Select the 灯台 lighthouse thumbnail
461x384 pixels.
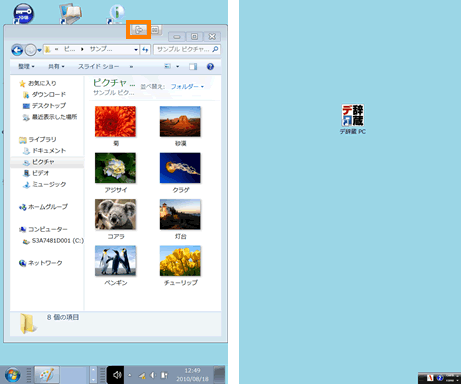[x=180, y=214]
